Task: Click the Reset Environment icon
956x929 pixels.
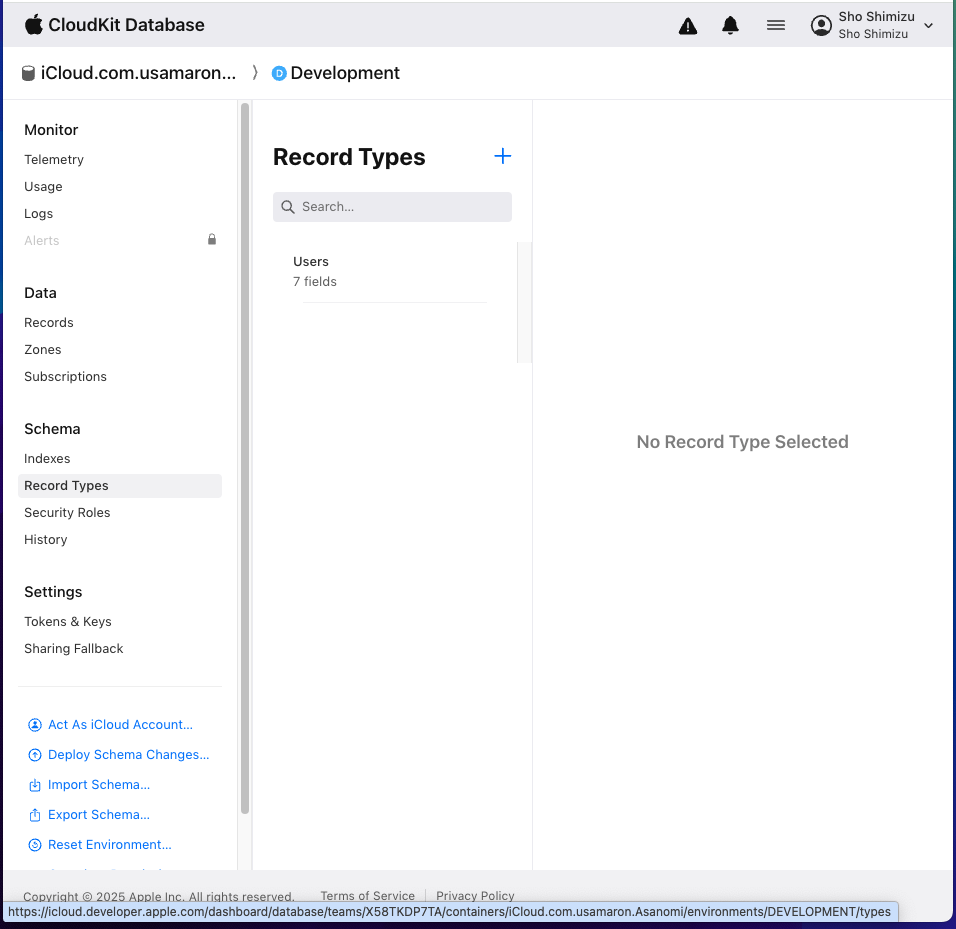Action: (x=35, y=845)
